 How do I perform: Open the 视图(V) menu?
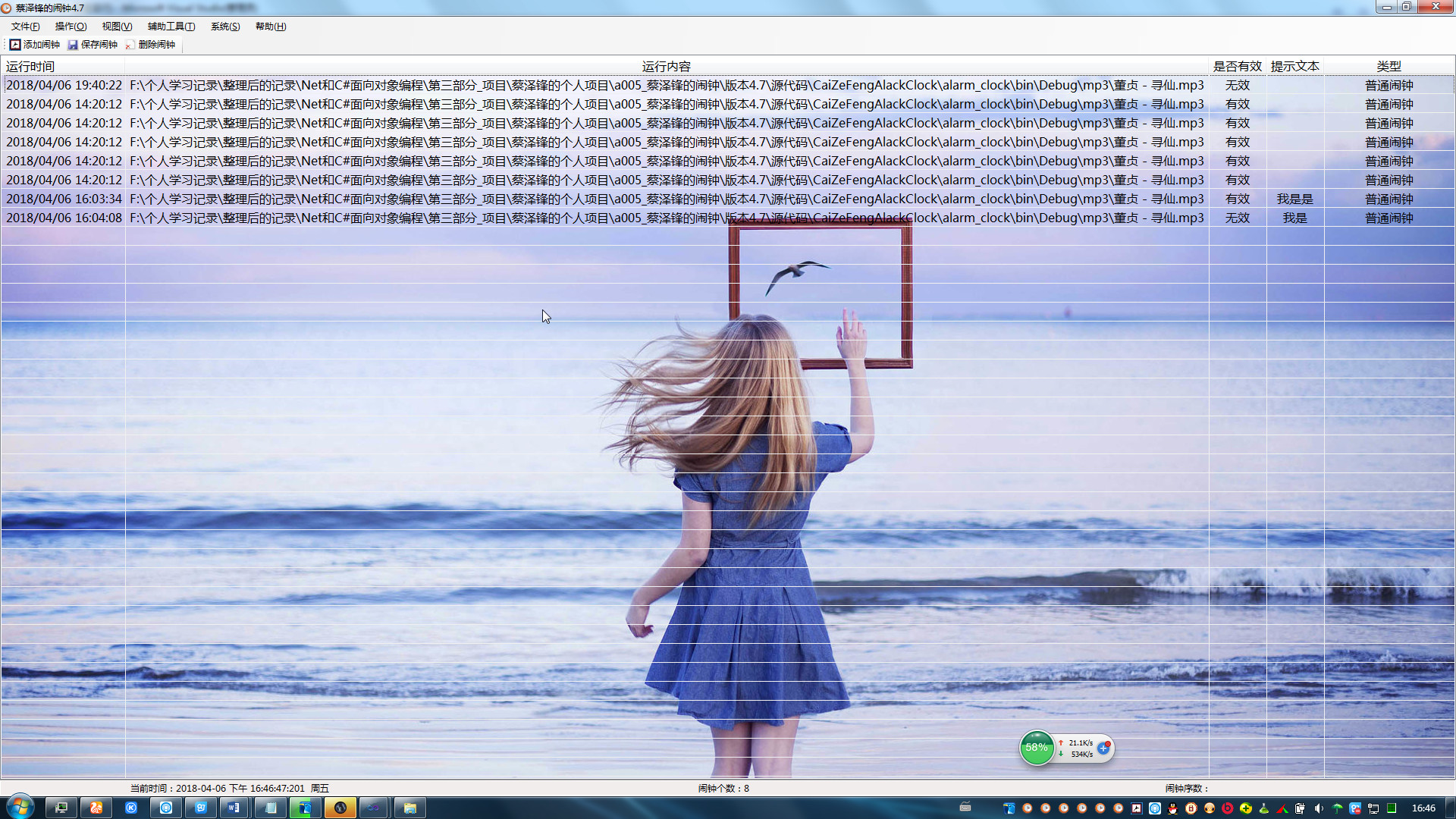coord(117,27)
